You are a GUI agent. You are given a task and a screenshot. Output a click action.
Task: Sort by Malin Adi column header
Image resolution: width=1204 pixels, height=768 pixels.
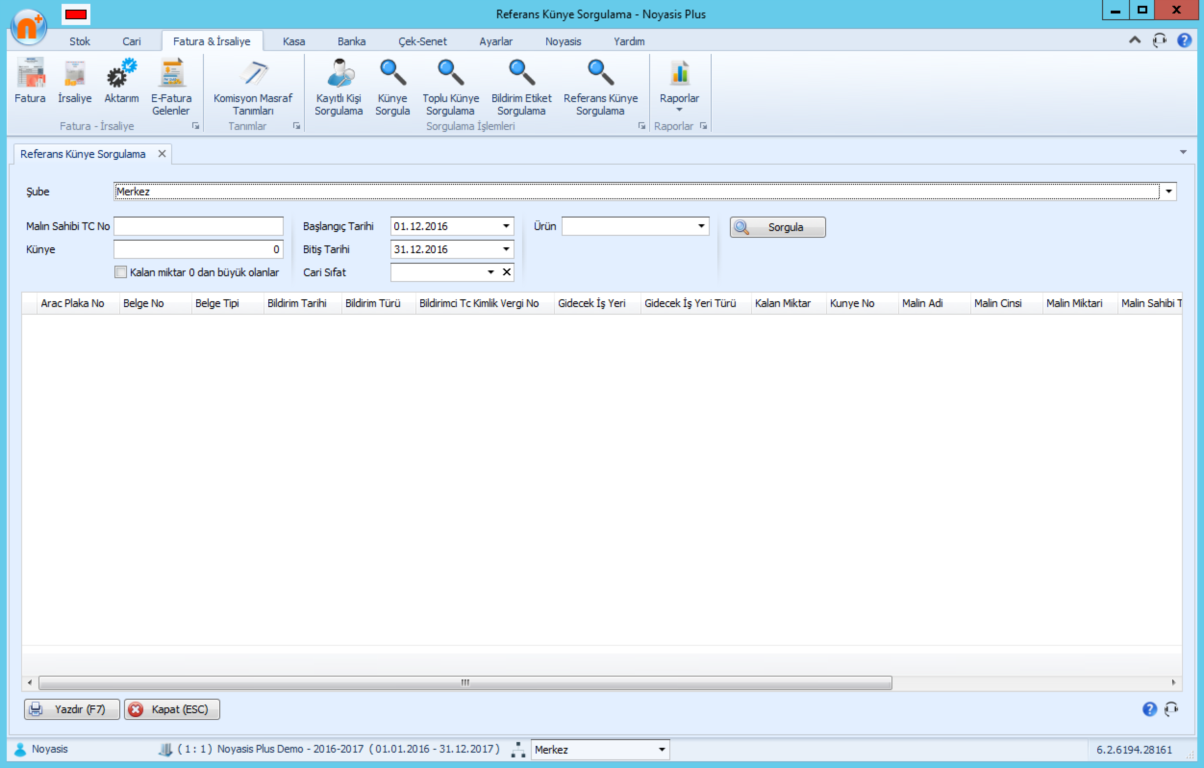point(934,303)
